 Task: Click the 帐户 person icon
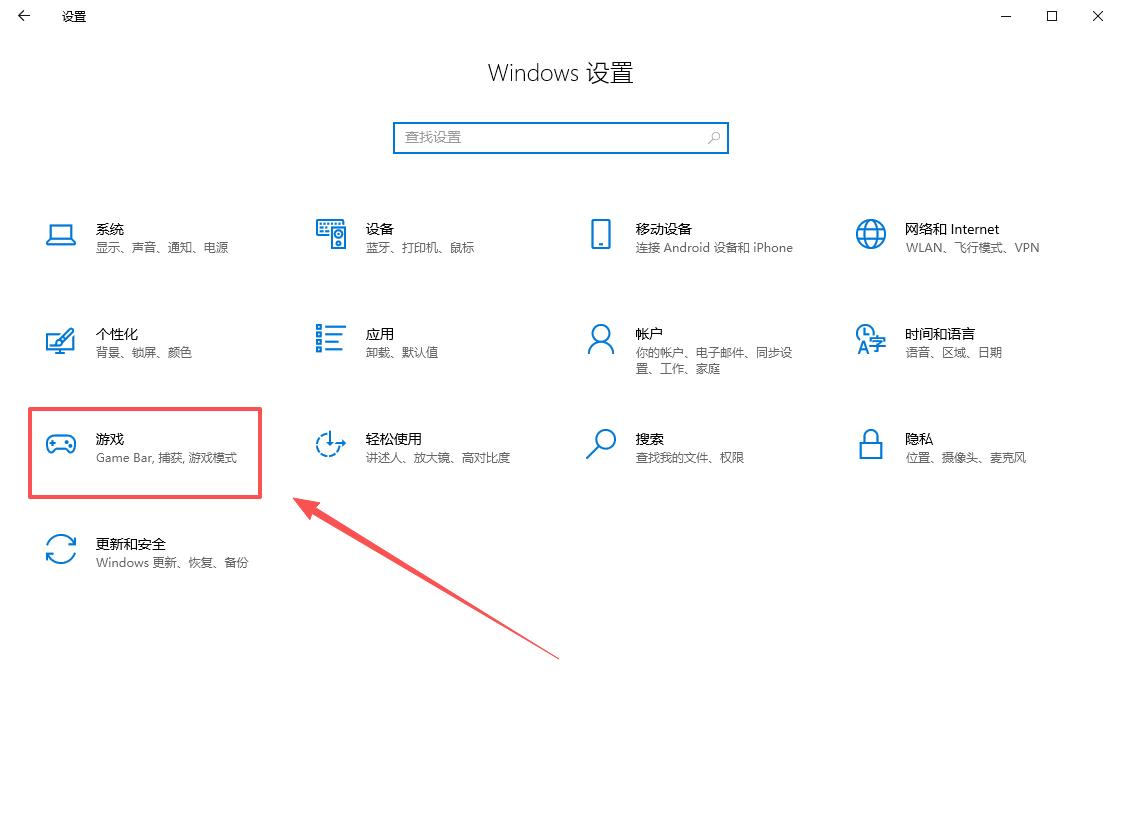[x=601, y=339]
